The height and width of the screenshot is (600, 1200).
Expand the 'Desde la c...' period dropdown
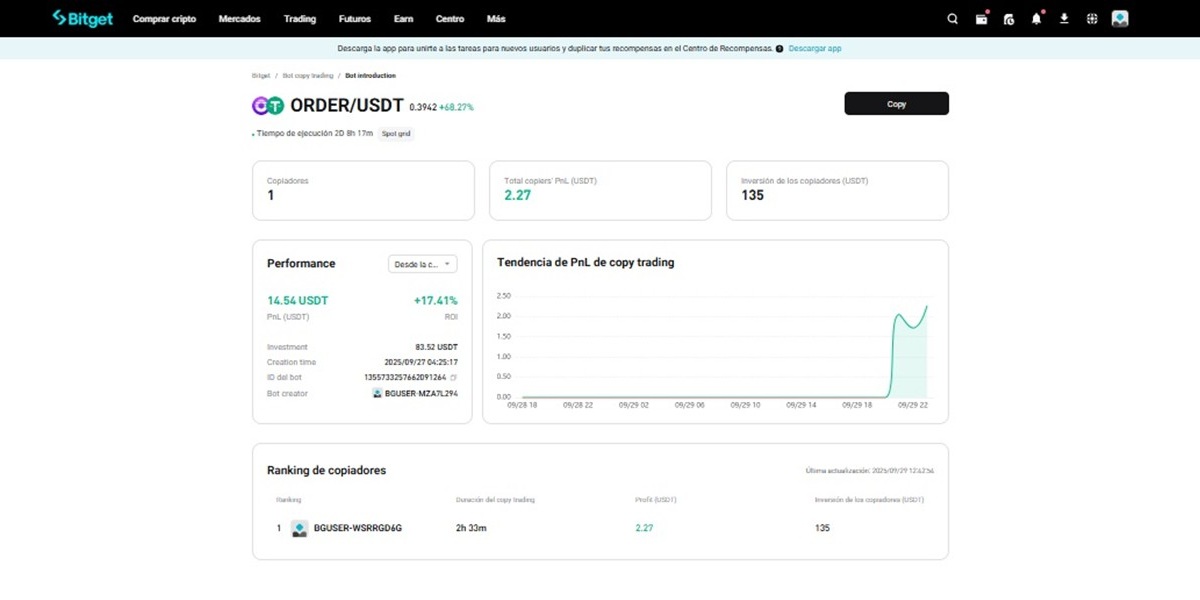tap(422, 264)
